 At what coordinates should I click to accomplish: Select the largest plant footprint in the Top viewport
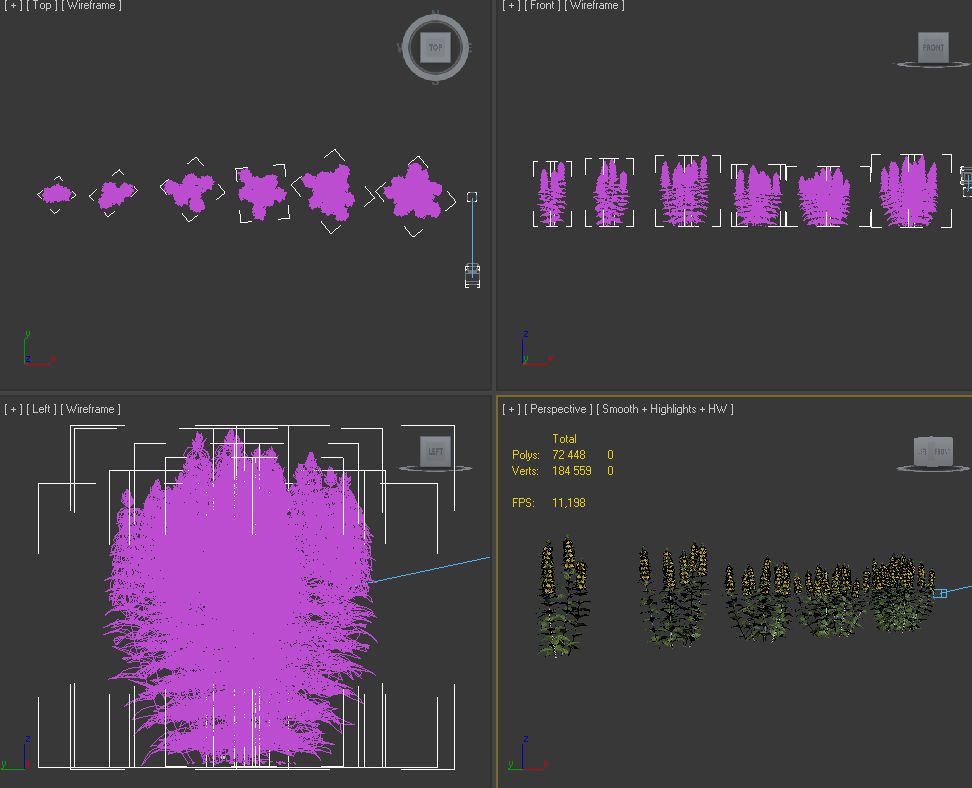coord(413,192)
